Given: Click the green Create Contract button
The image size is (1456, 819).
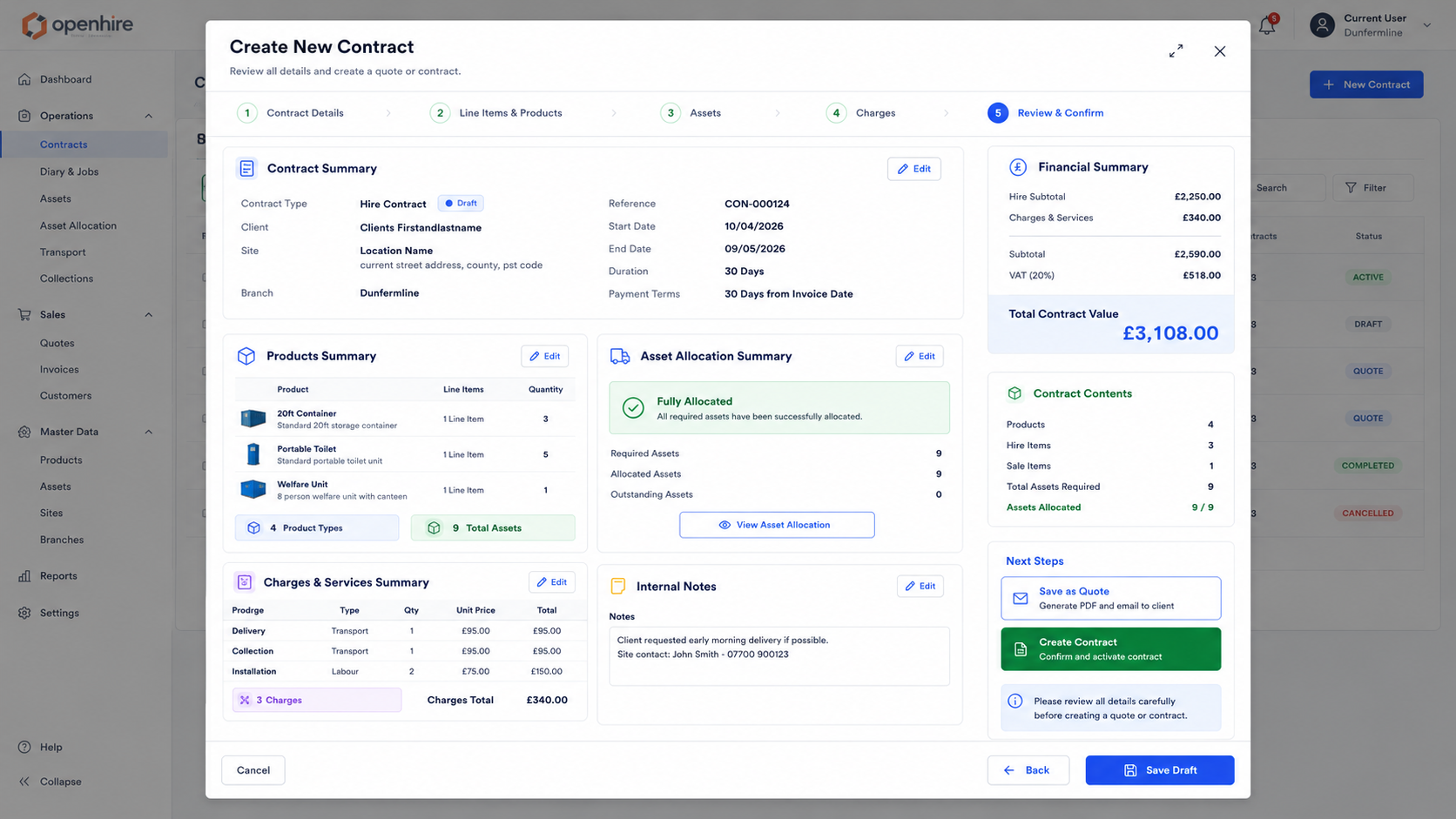Looking at the screenshot, I should coord(1110,649).
